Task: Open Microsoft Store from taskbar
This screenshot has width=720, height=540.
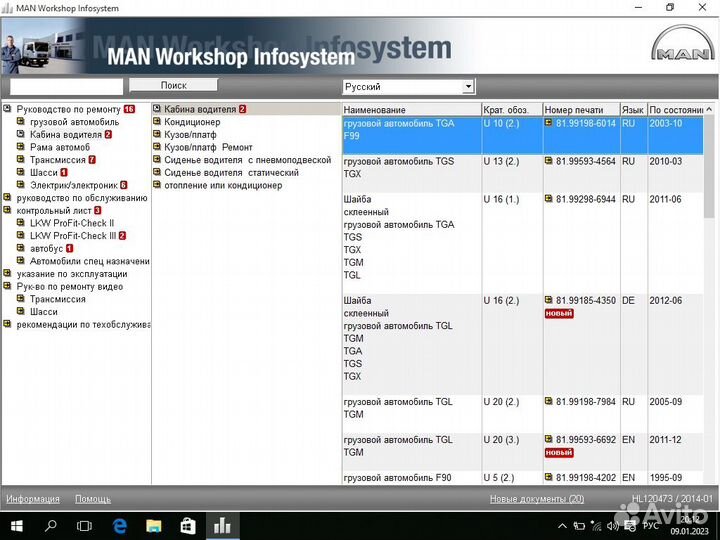Action: 188,526
